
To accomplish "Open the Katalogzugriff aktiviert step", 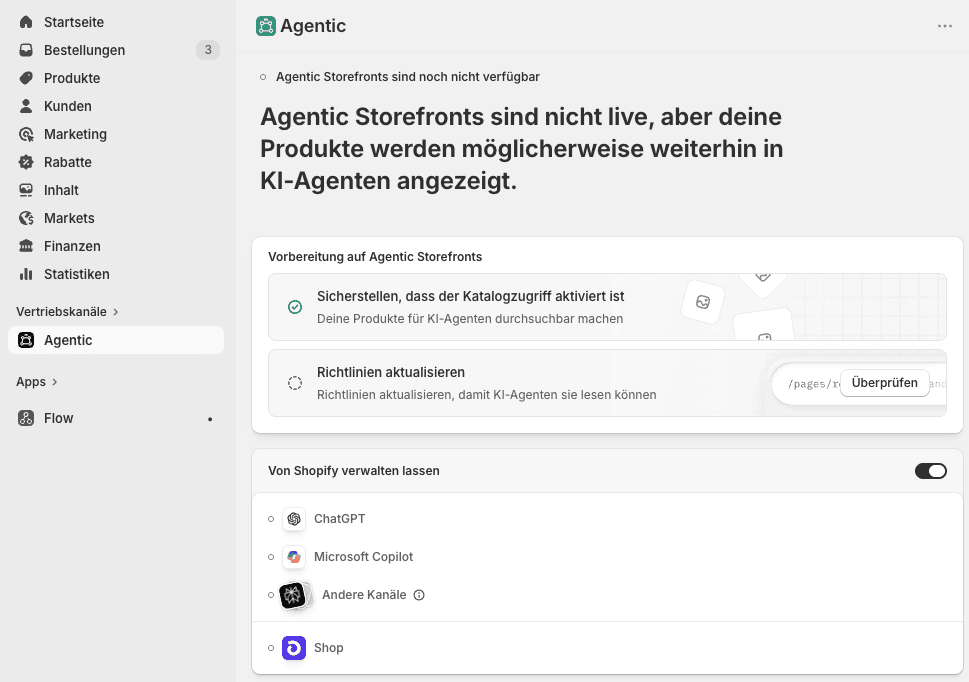I will pos(607,307).
